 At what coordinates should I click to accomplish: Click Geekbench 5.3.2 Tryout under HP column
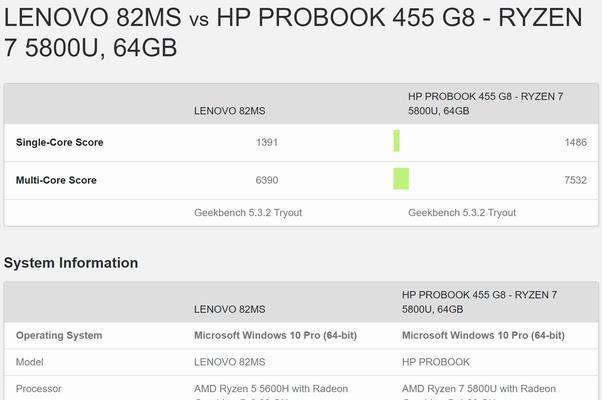click(x=462, y=213)
